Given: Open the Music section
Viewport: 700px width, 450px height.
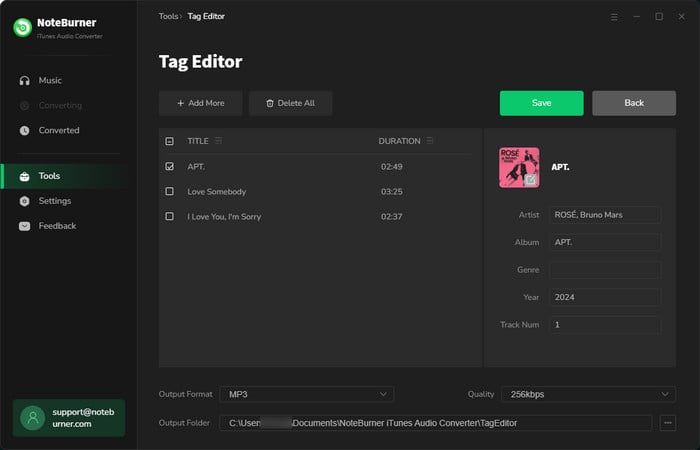Looking at the screenshot, I should 50,80.
